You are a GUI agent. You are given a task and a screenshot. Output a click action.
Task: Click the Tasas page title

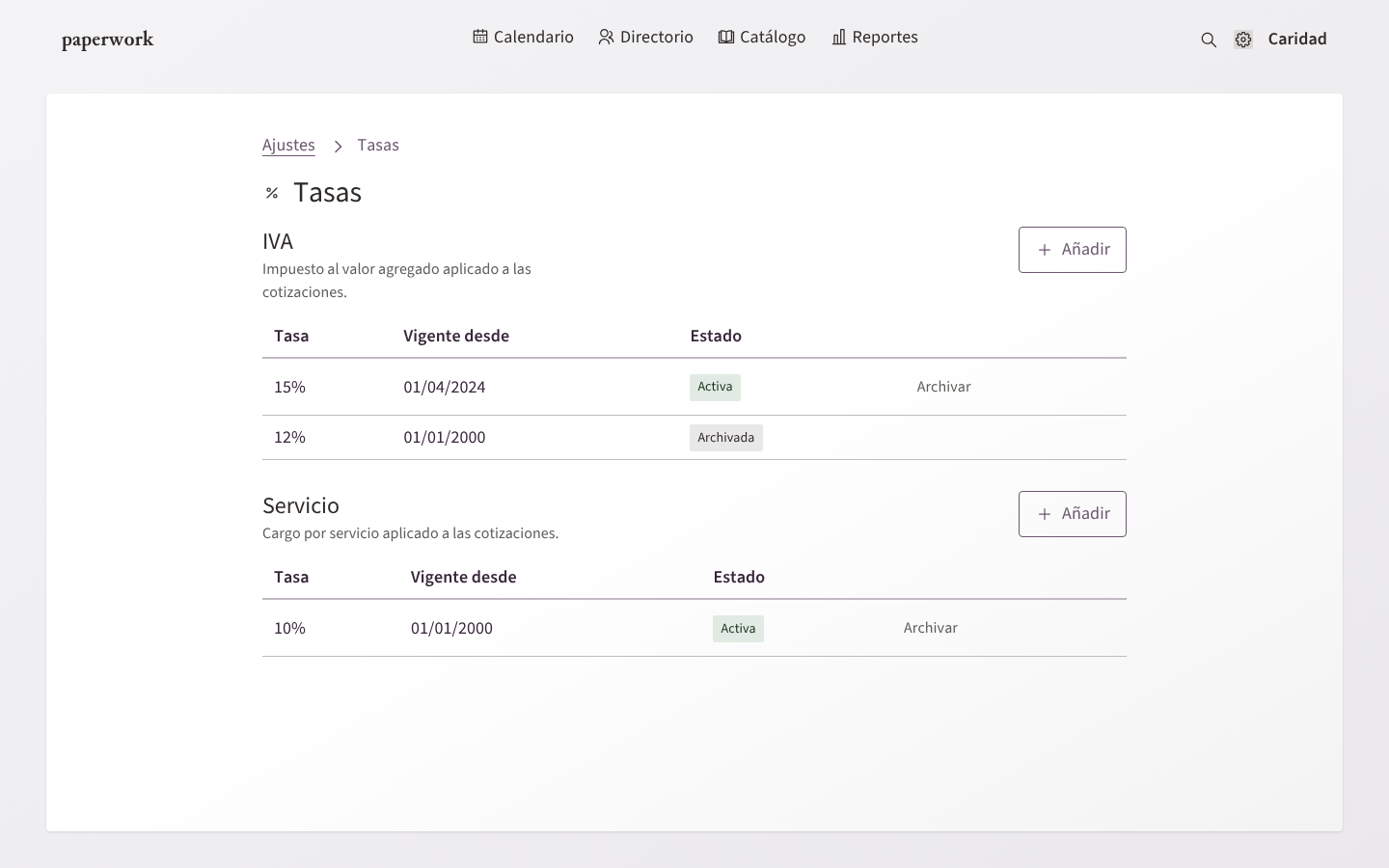(328, 192)
